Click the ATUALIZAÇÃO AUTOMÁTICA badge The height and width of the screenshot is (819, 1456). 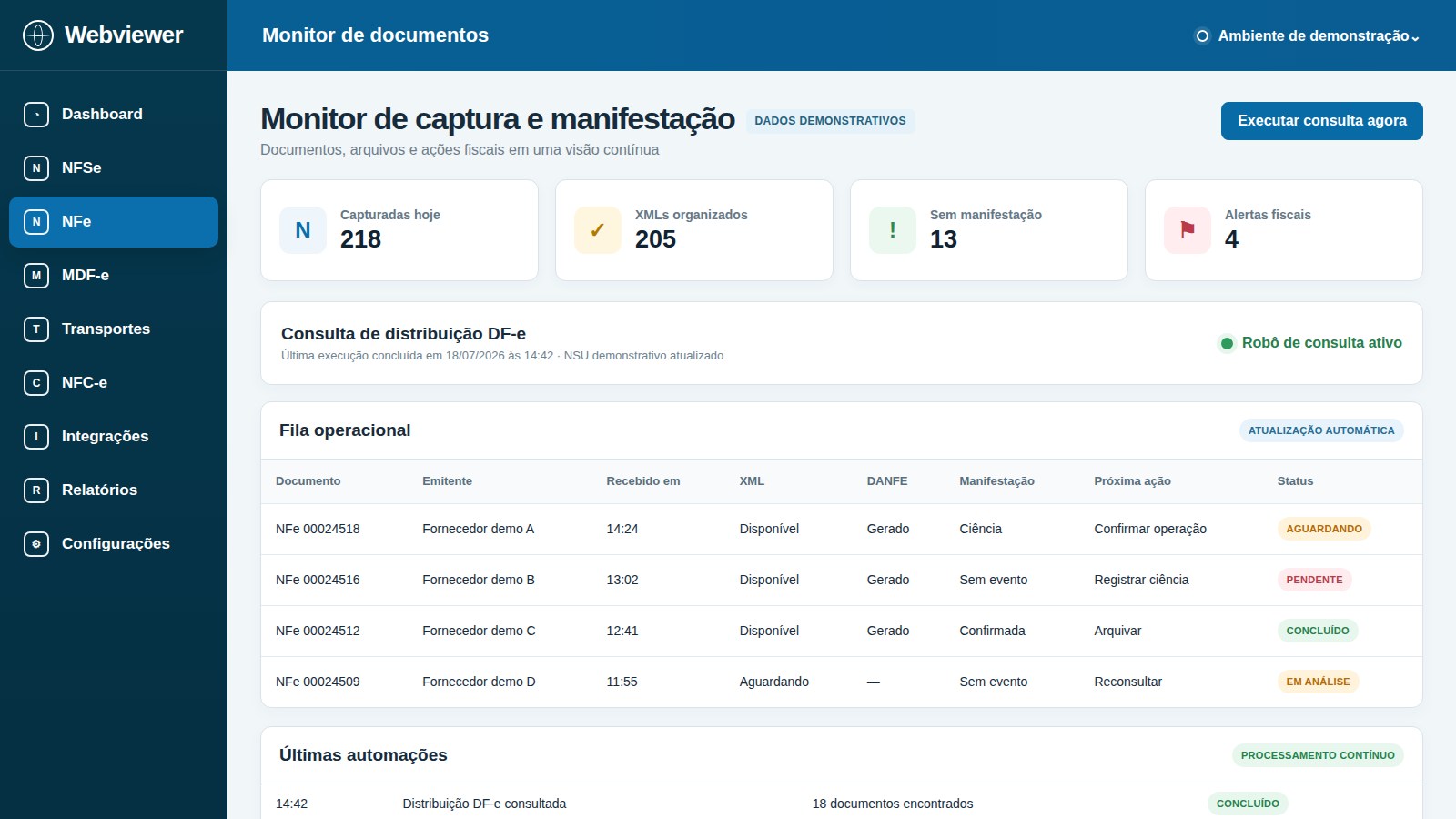(1321, 430)
